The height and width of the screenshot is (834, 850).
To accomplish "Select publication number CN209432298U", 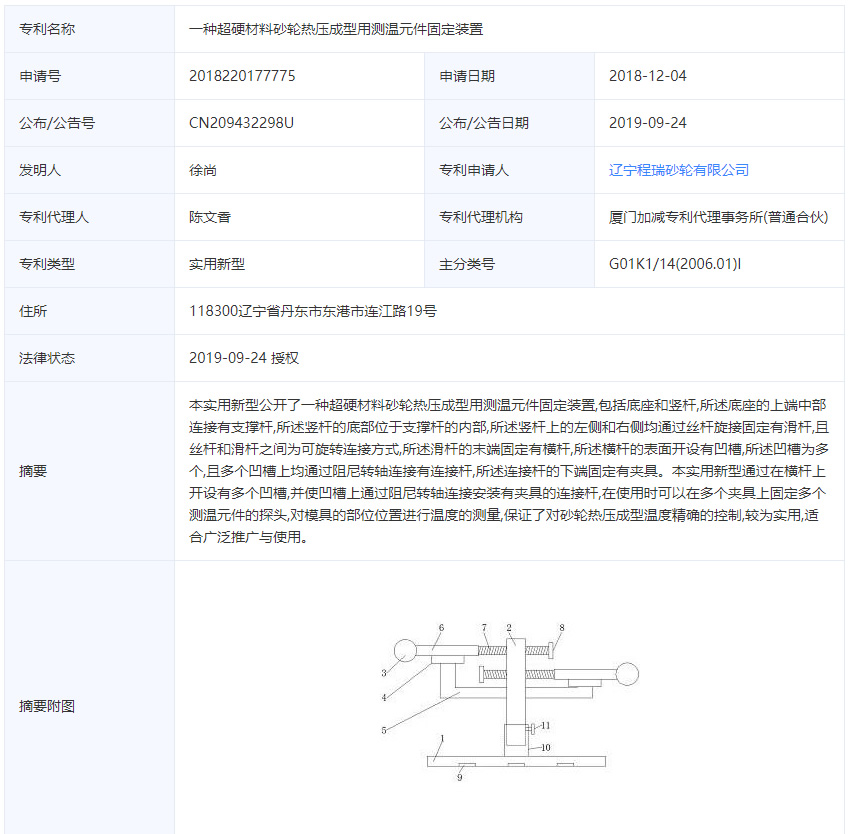I will (x=241, y=123).
